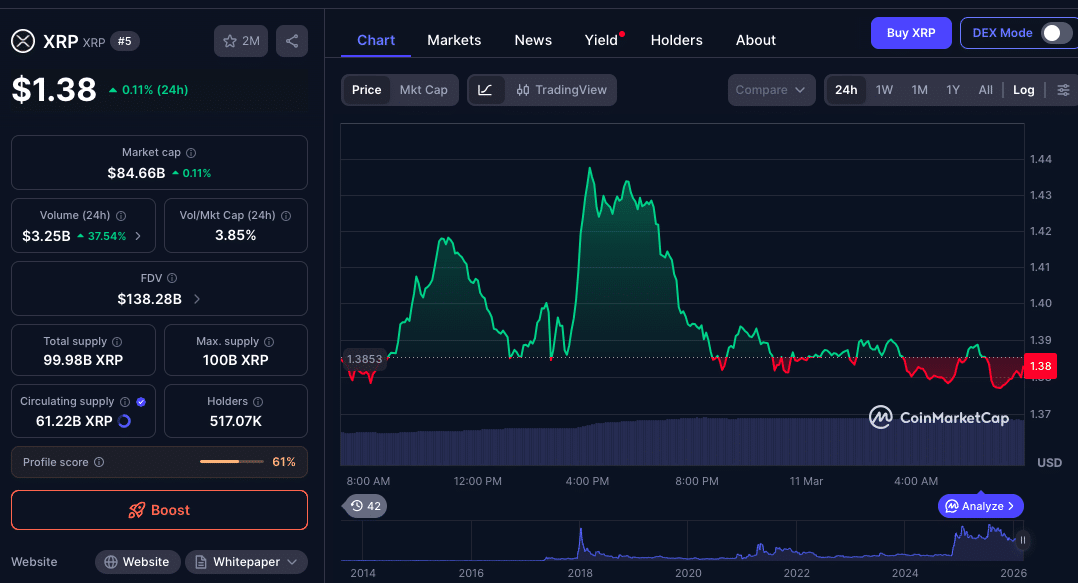Image resolution: width=1078 pixels, height=583 pixels.
Task: Click the pause handle on range navigator
Action: [1023, 540]
